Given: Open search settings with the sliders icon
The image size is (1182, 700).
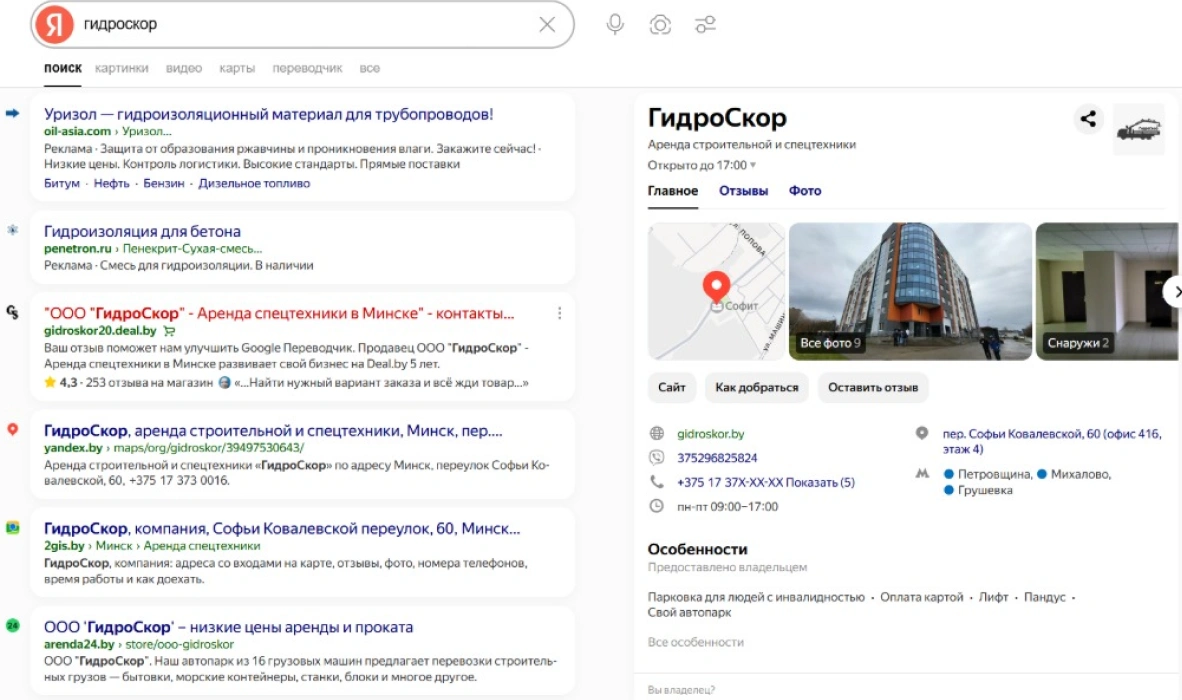Looking at the screenshot, I should pos(707,25).
